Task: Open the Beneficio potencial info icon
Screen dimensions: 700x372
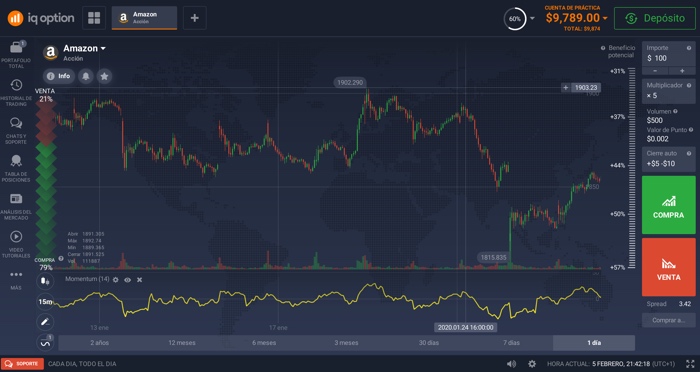Action: pyautogui.click(x=603, y=48)
